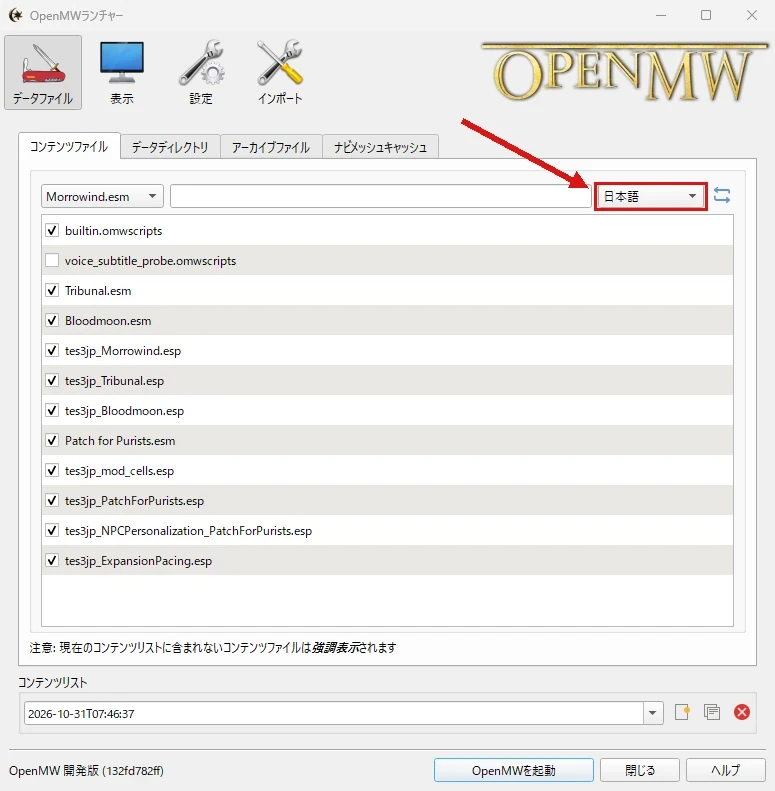Select tes3jp_ExpansionPacing.esp row text
This screenshot has width=775, height=791.
[138, 561]
